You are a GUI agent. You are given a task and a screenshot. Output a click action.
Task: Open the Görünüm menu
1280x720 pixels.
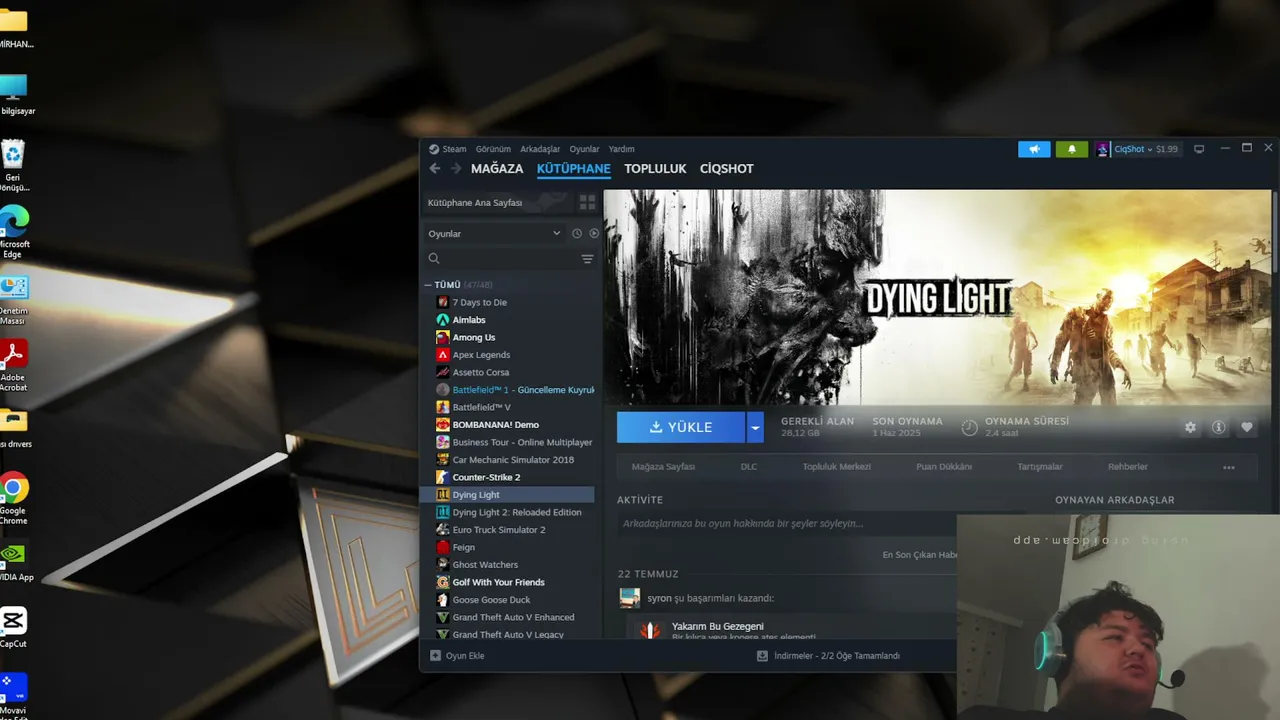493,149
